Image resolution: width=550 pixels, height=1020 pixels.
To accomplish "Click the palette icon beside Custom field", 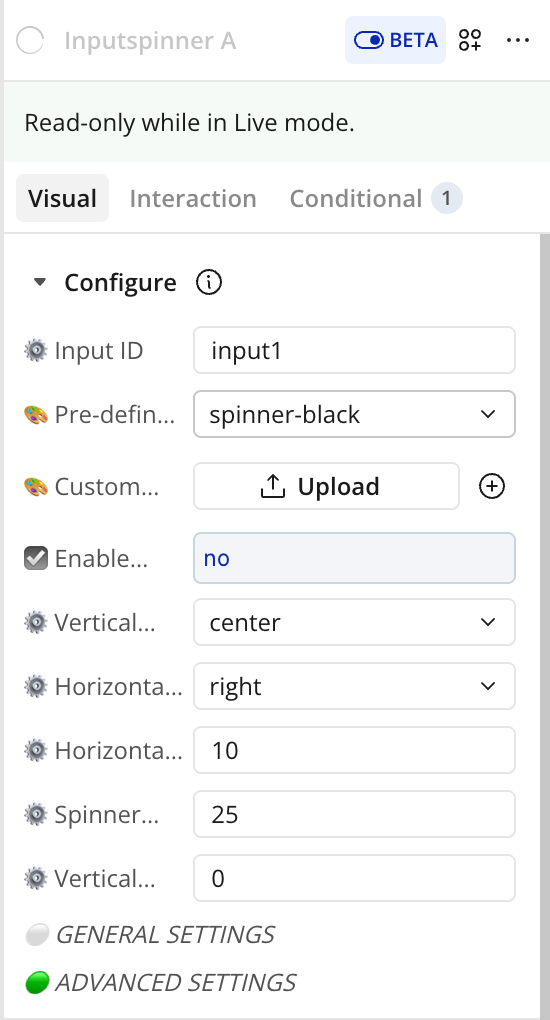I will click(36, 486).
